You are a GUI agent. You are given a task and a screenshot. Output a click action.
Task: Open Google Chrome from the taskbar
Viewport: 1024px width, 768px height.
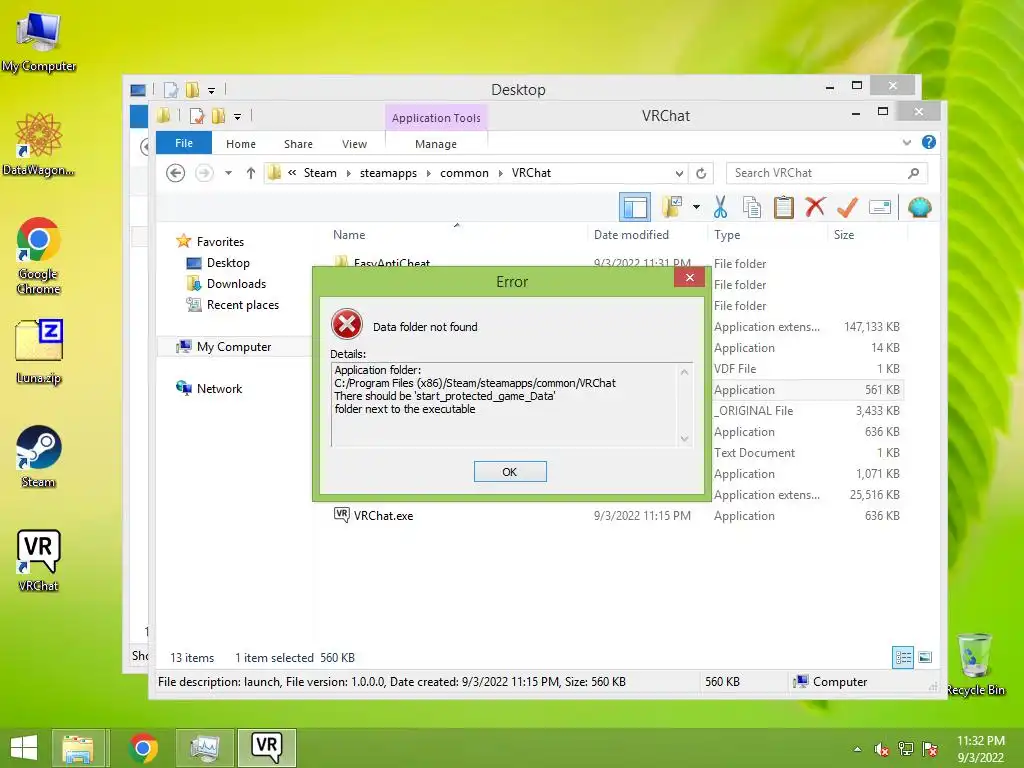pos(143,748)
